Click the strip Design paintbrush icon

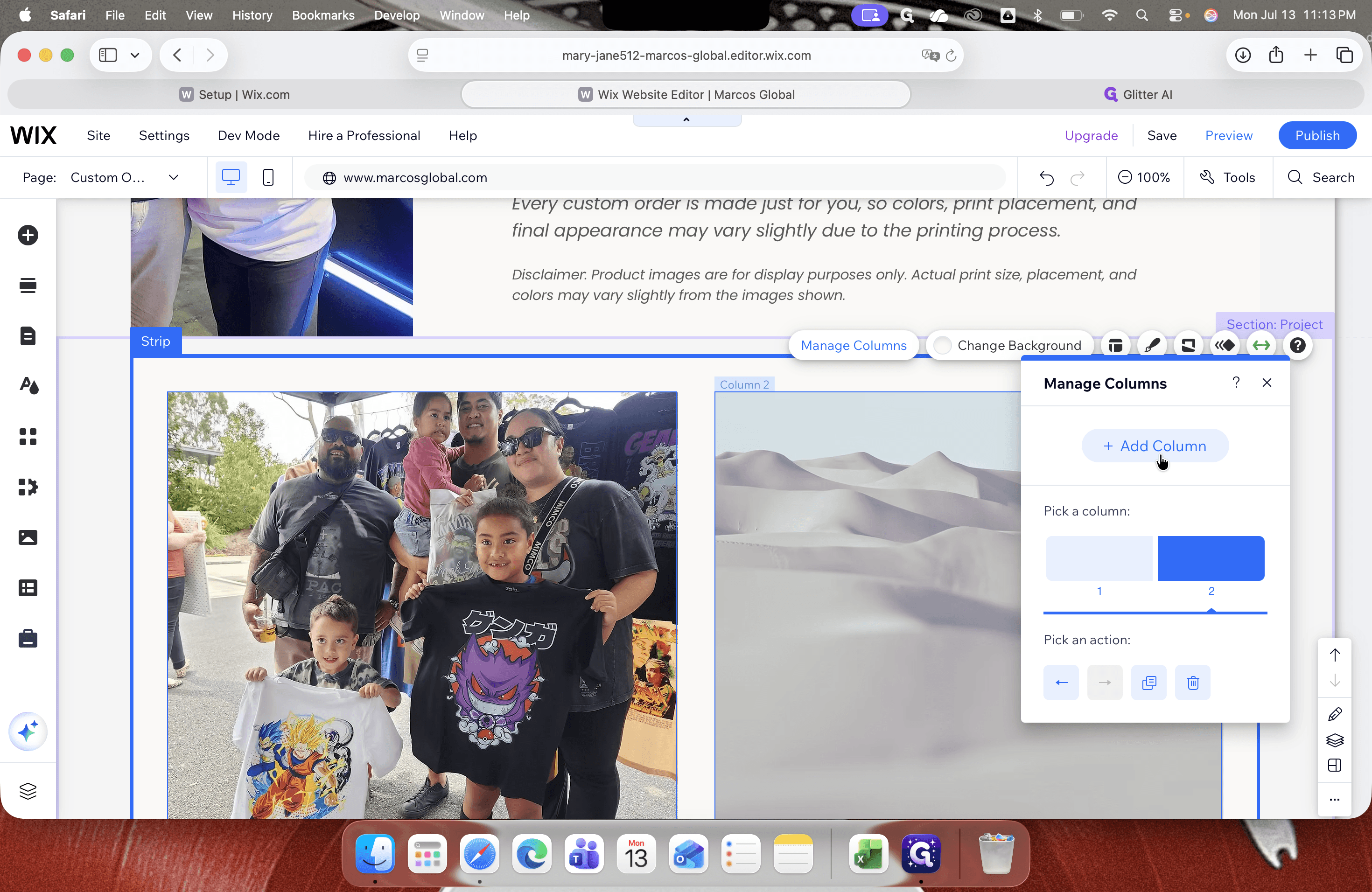(x=1152, y=345)
